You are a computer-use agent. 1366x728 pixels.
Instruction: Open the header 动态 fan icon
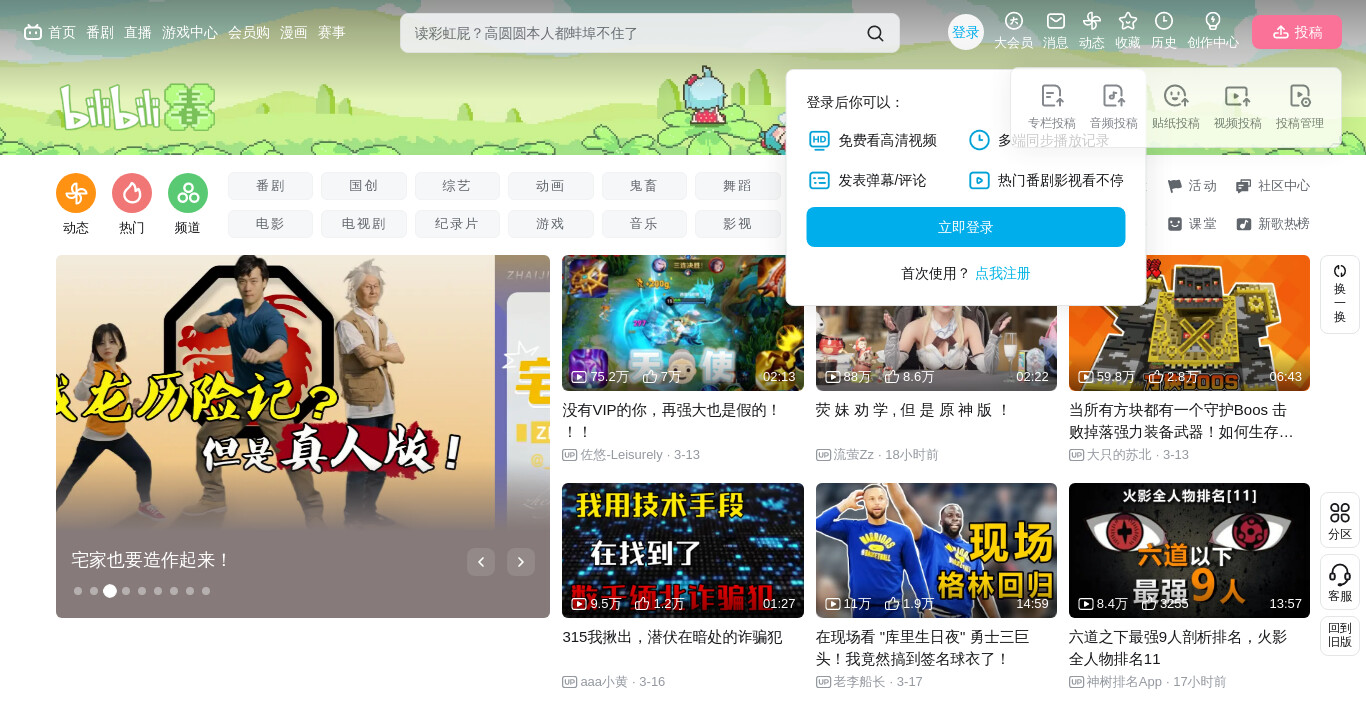pyautogui.click(x=1092, y=21)
